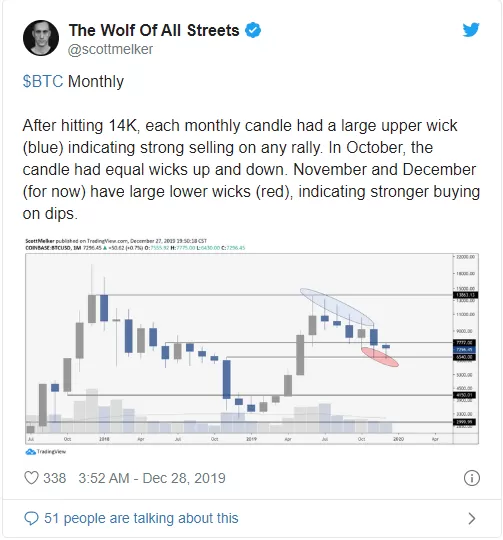Screen dimensions: 503x540
Task: Click the blue verified badge
Action: point(253,30)
